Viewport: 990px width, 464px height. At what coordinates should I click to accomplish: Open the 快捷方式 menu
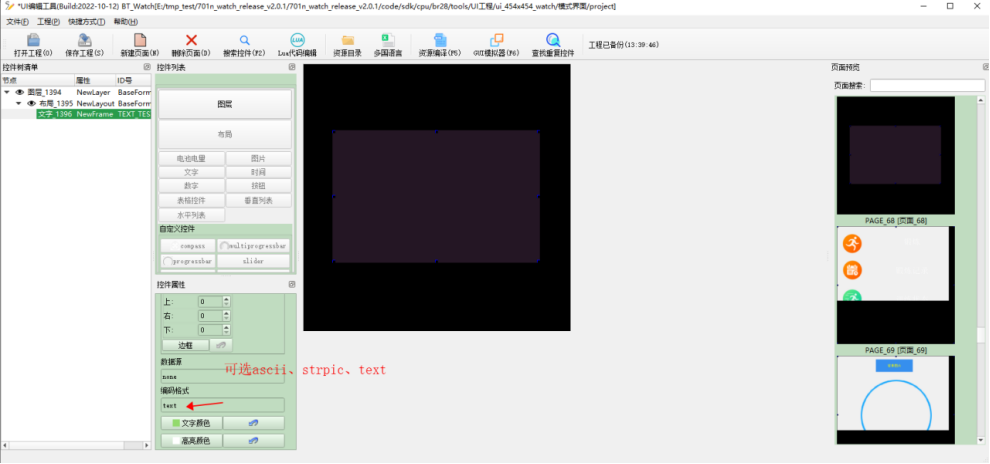click(86, 21)
